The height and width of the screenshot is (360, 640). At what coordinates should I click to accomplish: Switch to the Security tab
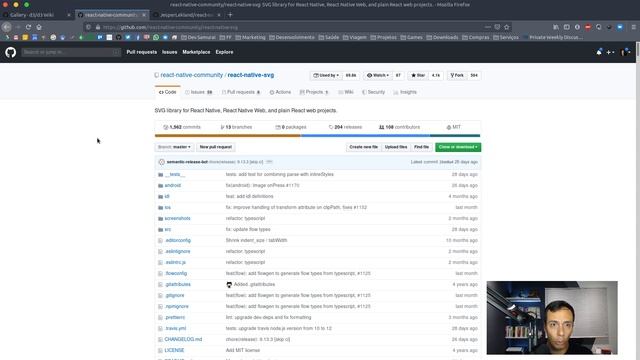(373, 92)
